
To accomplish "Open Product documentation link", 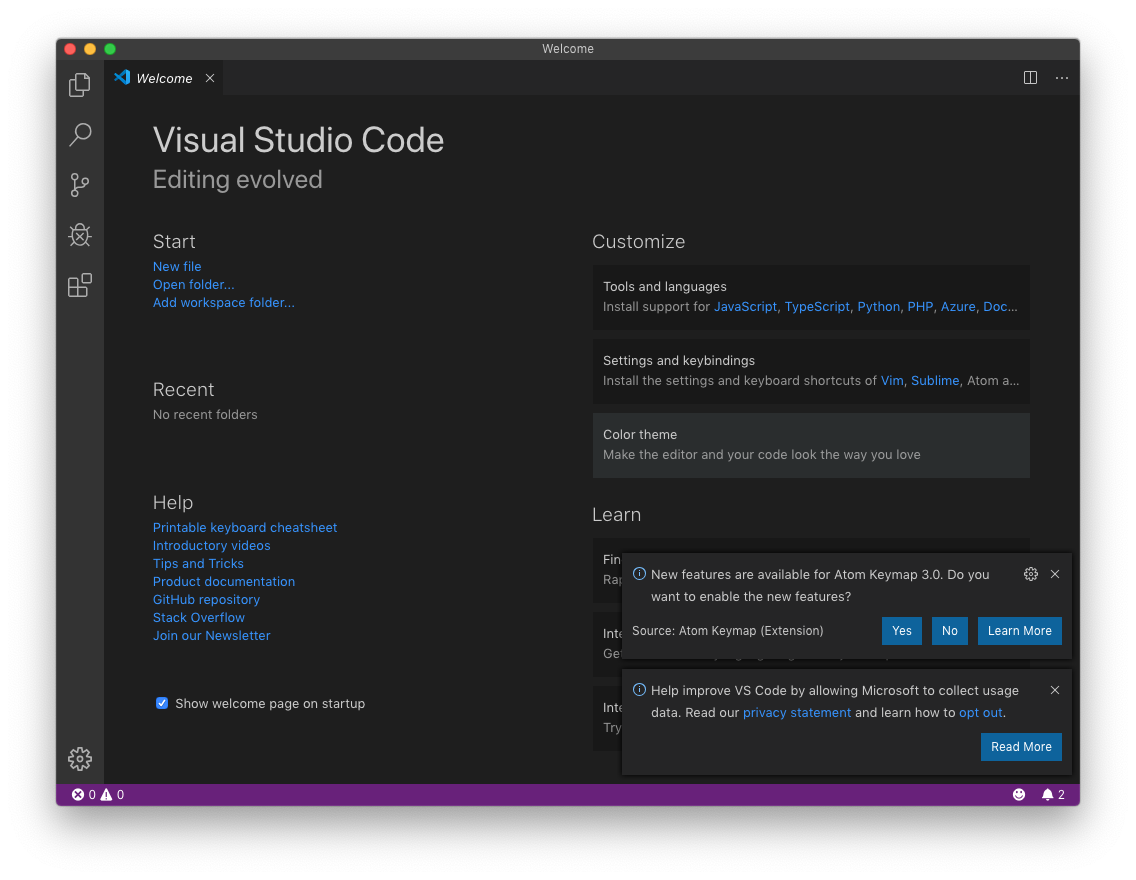I will coord(223,582).
